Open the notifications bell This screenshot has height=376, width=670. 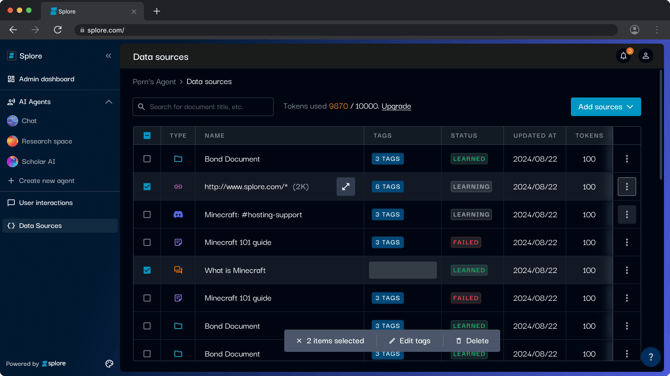pos(623,56)
